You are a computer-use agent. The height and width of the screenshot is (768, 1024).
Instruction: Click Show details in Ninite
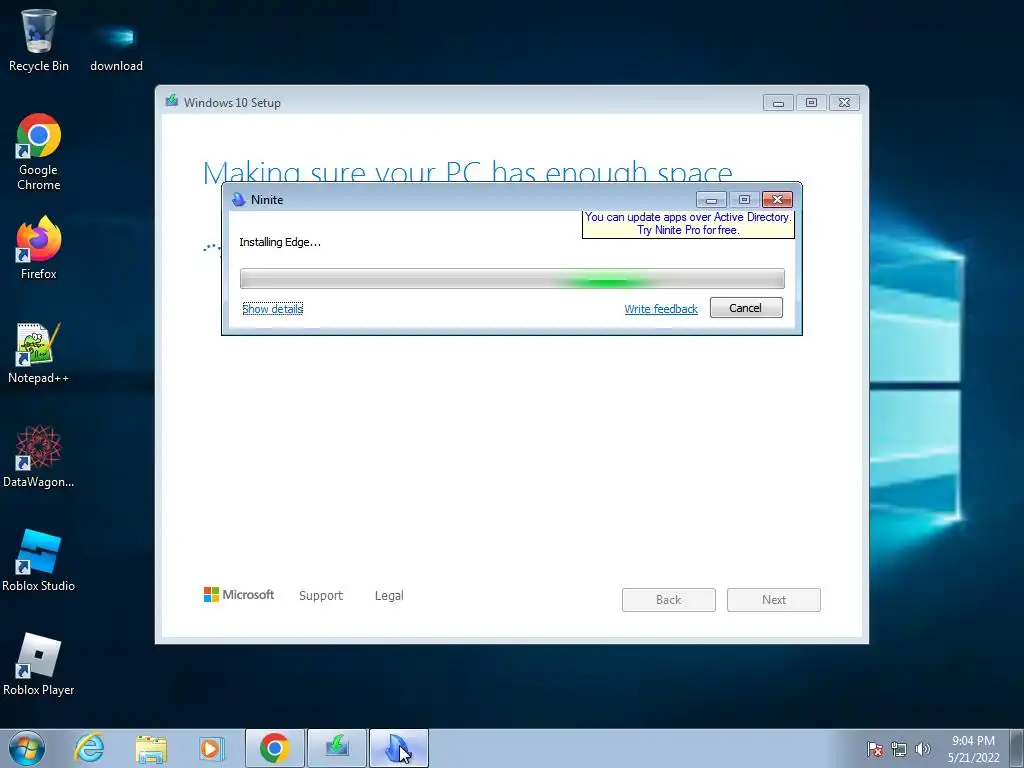point(272,309)
